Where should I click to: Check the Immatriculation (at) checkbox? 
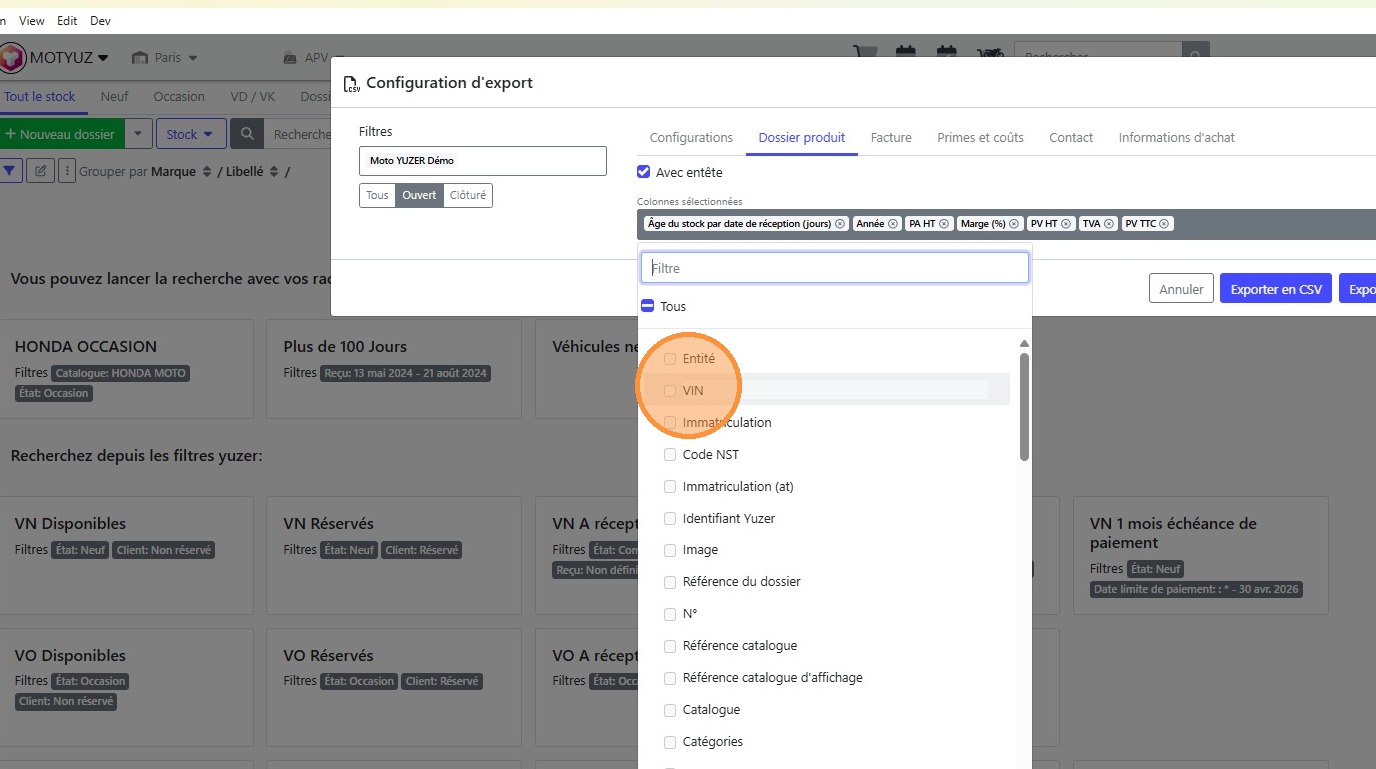click(x=670, y=487)
